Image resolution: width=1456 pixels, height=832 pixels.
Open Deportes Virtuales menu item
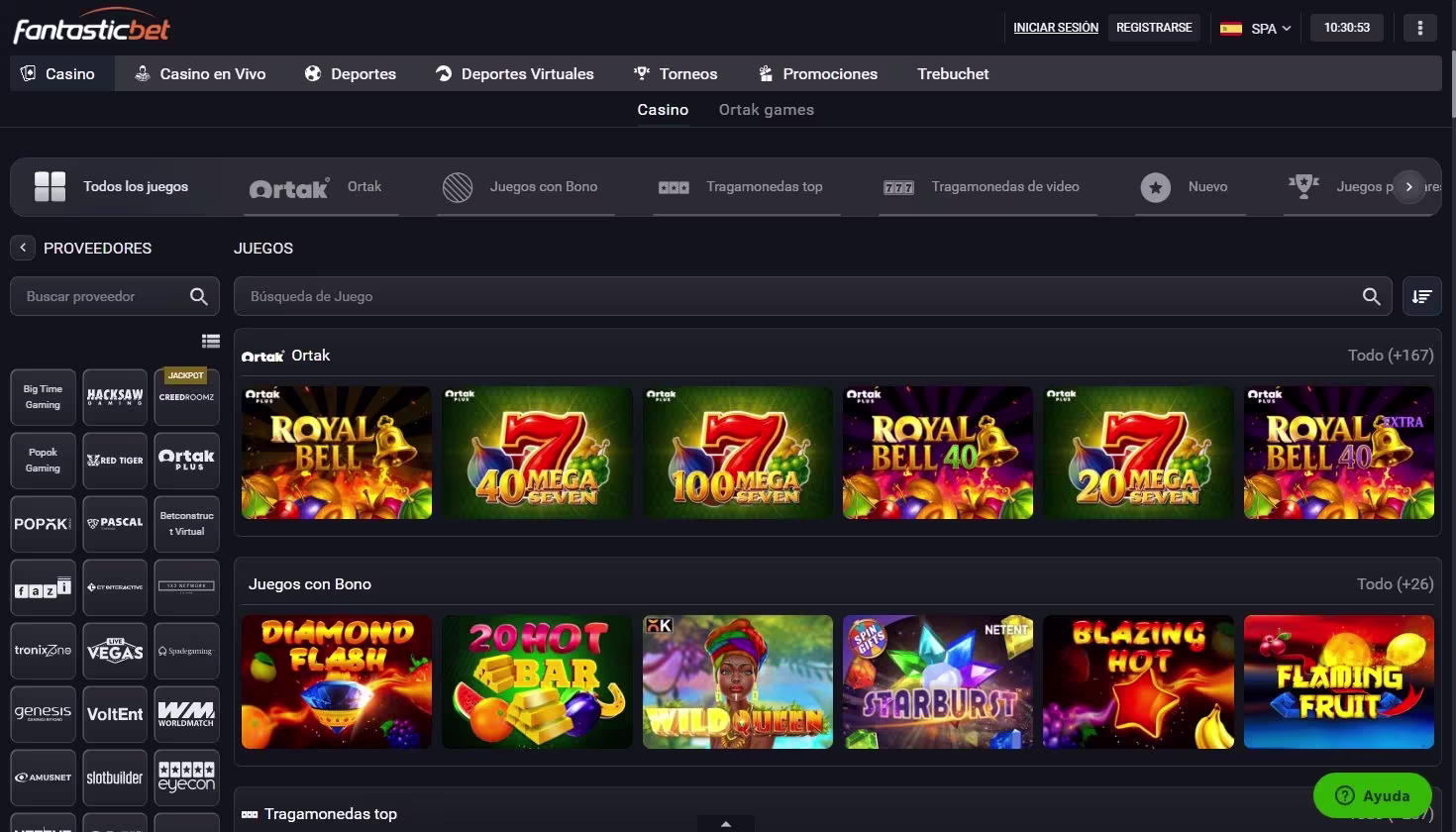[515, 73]
